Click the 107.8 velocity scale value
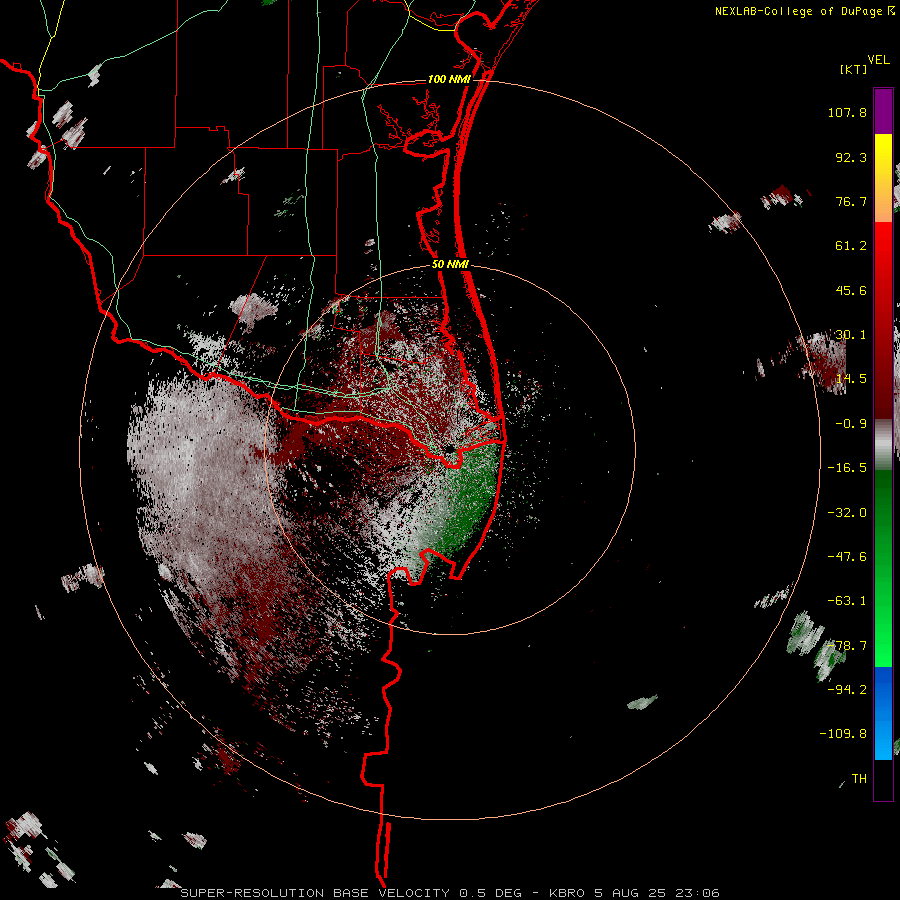The width and height of the screenshot is (900, 900). pyautogui.click(x=847, y=112)
